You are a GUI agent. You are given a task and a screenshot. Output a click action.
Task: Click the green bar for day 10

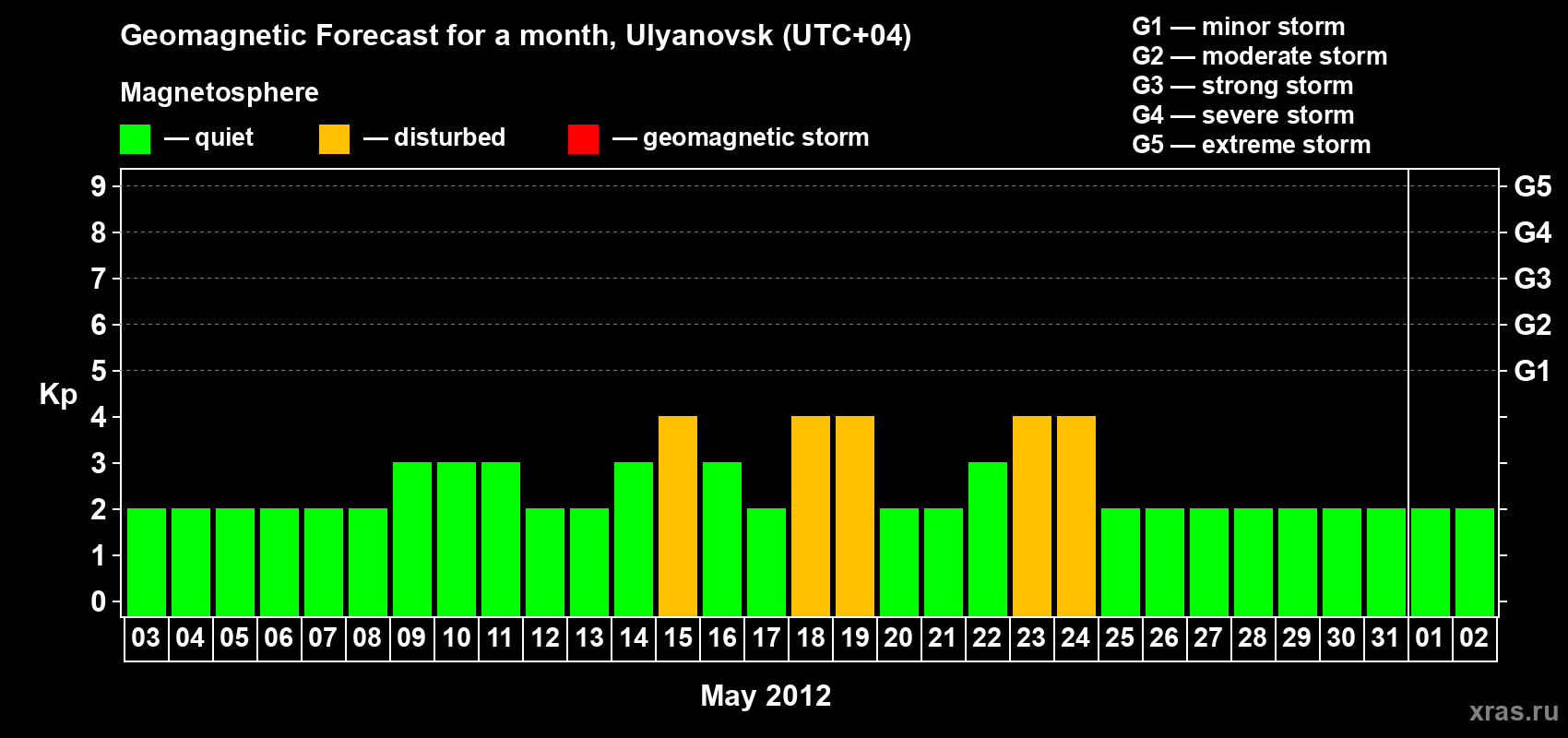tap(457, 539)
